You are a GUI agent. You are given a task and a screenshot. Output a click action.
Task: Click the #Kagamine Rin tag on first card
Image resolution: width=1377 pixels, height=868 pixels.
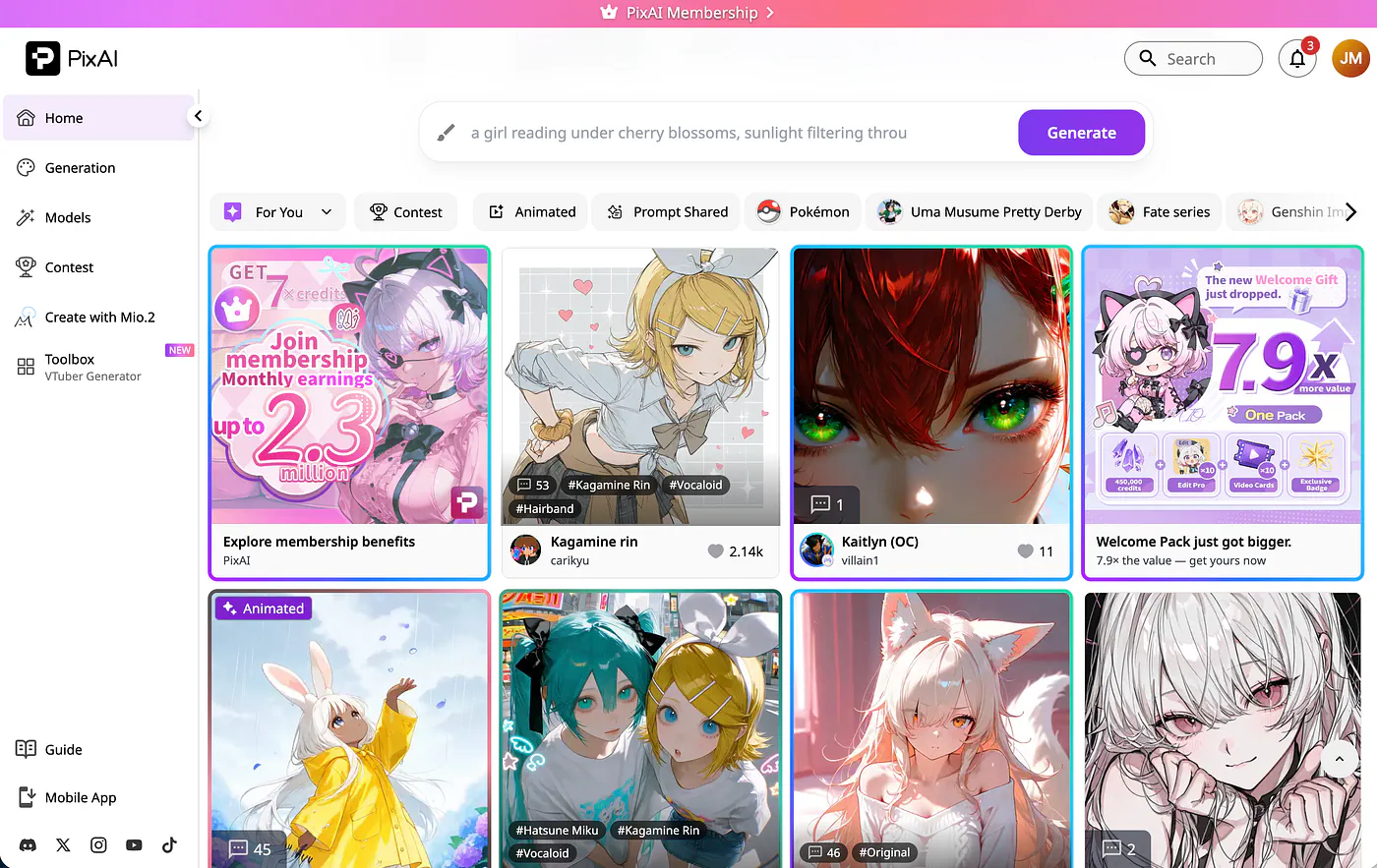(609, 485)
